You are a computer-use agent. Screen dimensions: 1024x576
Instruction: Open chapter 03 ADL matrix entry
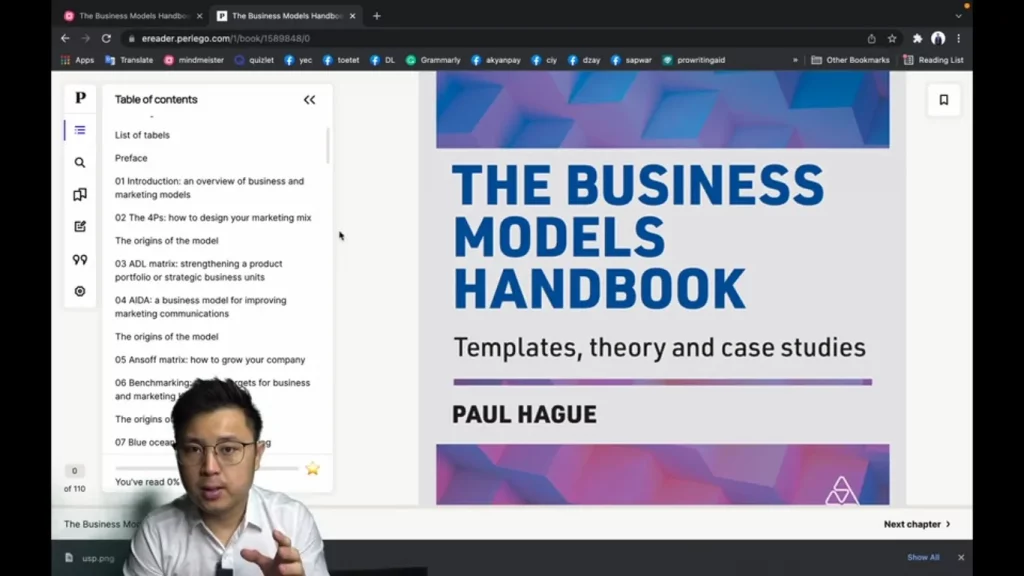coord(199,270)
